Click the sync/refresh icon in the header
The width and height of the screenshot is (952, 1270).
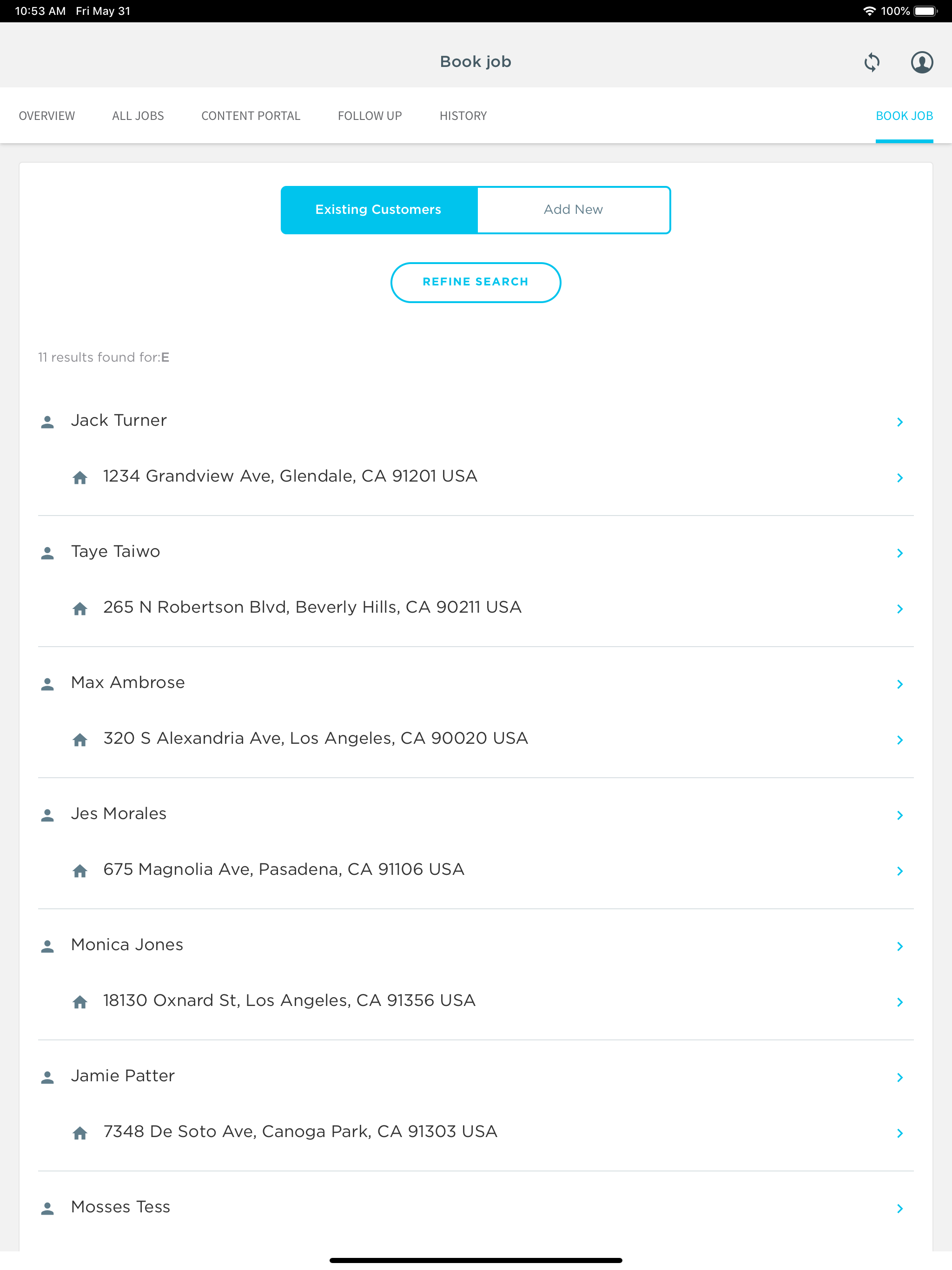pos(871,63)
